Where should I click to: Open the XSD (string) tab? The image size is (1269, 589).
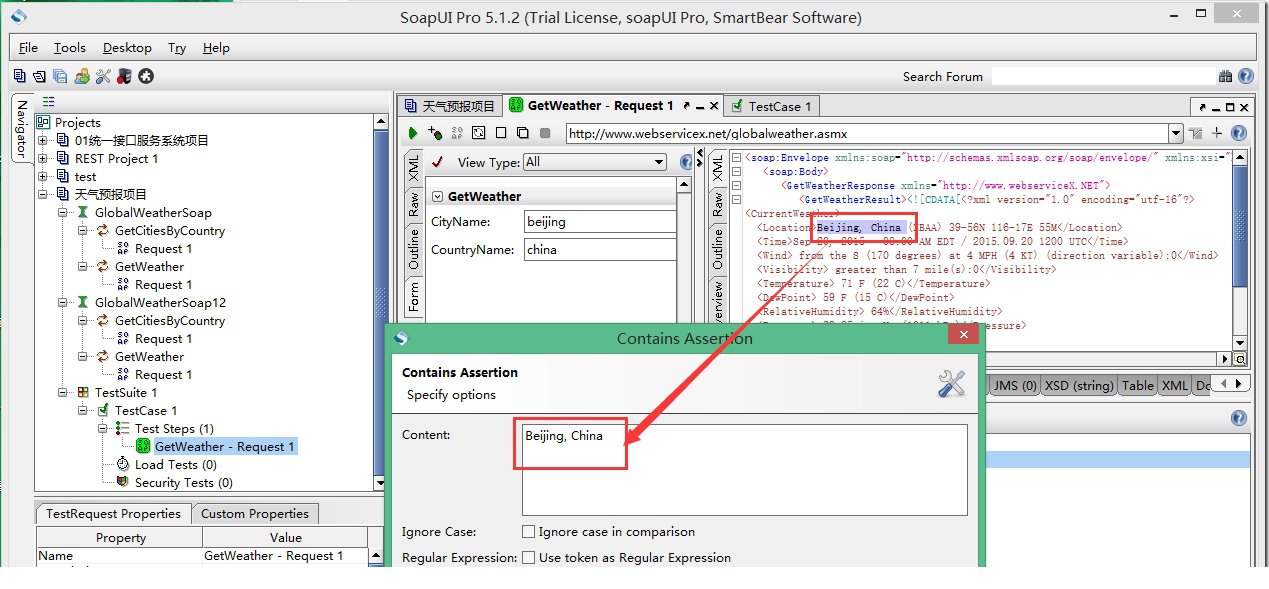pyautogui.click(x=1079, y=385)
